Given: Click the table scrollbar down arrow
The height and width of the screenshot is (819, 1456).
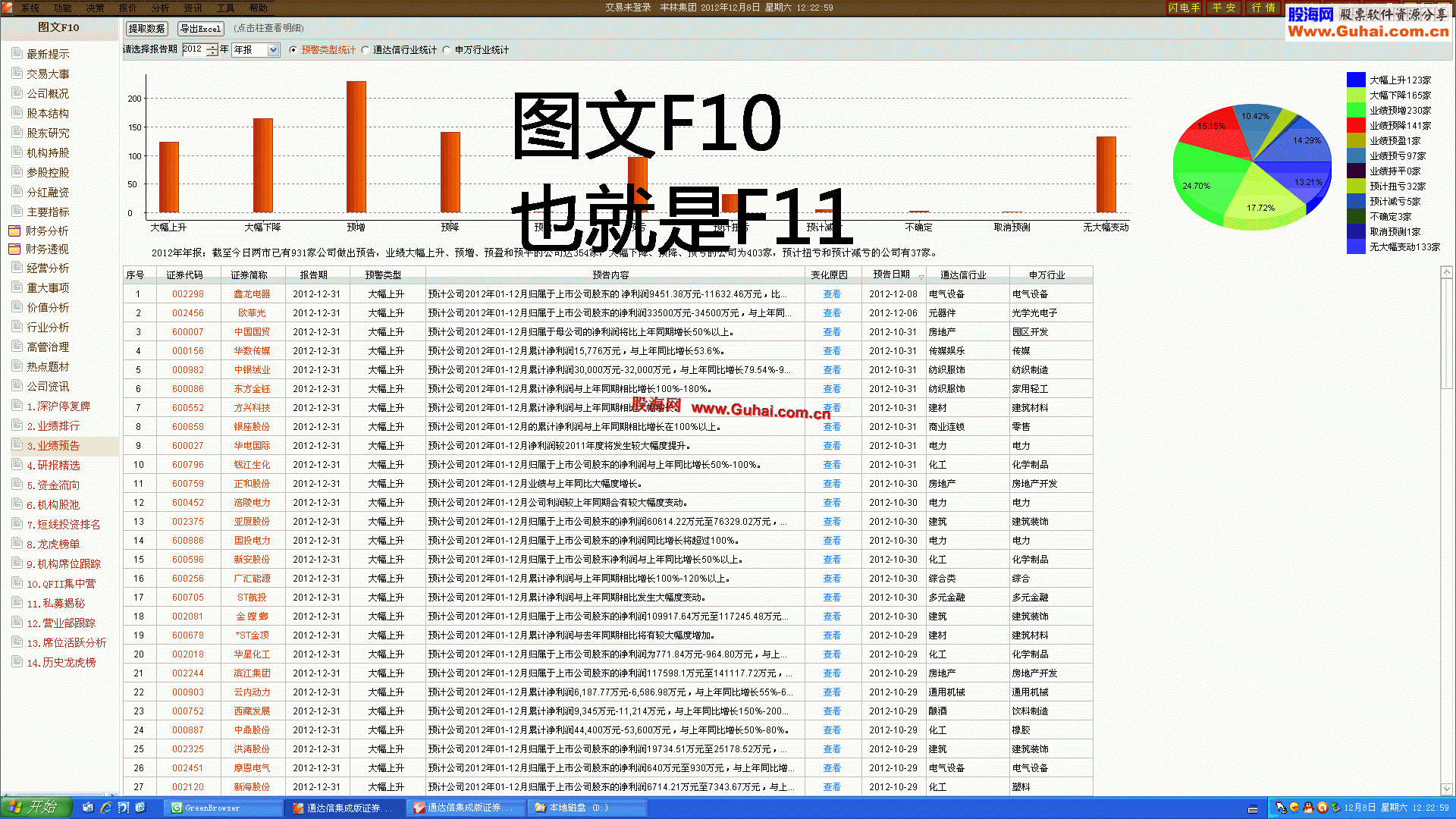Looking at the screenshot, I should coord(1447,789).
